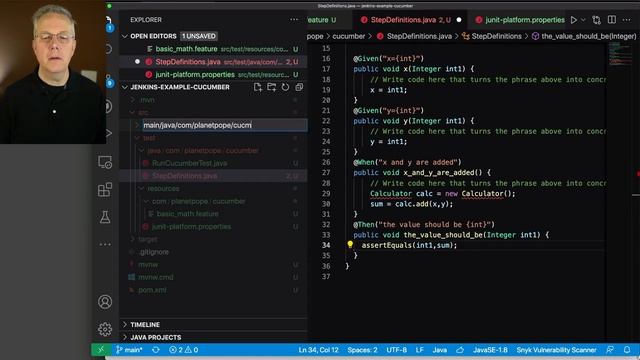Click the new folder name input field
This screenshot has width=640, height=360.
pyautogui.click(x=224, y=125)
